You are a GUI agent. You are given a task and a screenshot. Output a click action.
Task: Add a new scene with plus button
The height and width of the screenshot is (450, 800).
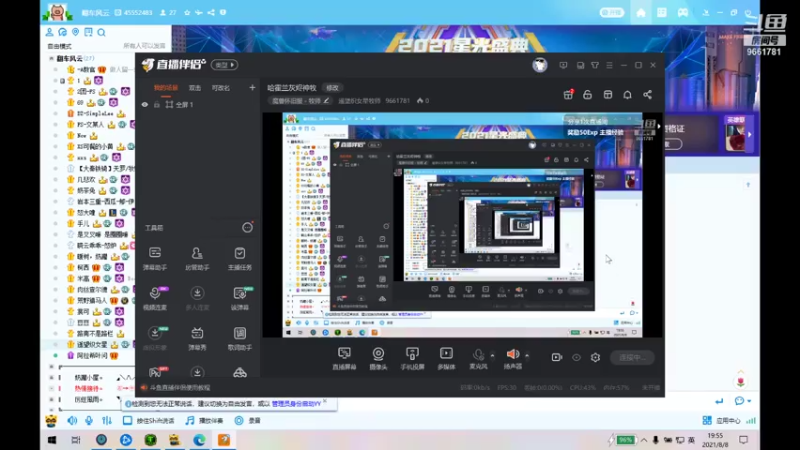click(x=252, y=88)
